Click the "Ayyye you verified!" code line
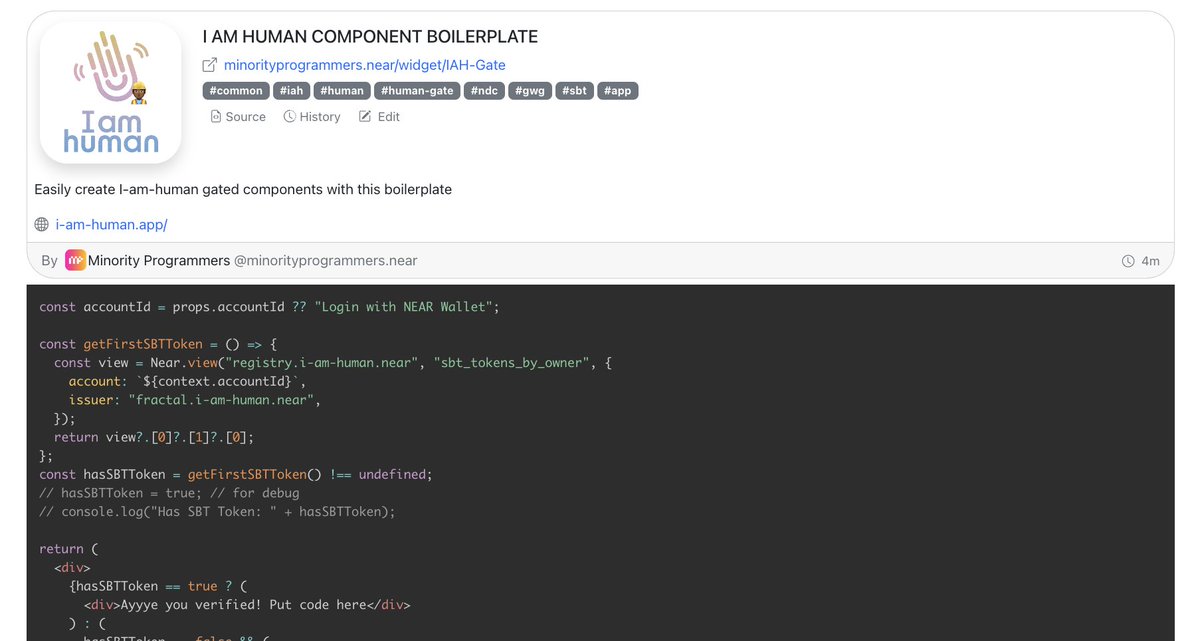 [x=247, y=605]
